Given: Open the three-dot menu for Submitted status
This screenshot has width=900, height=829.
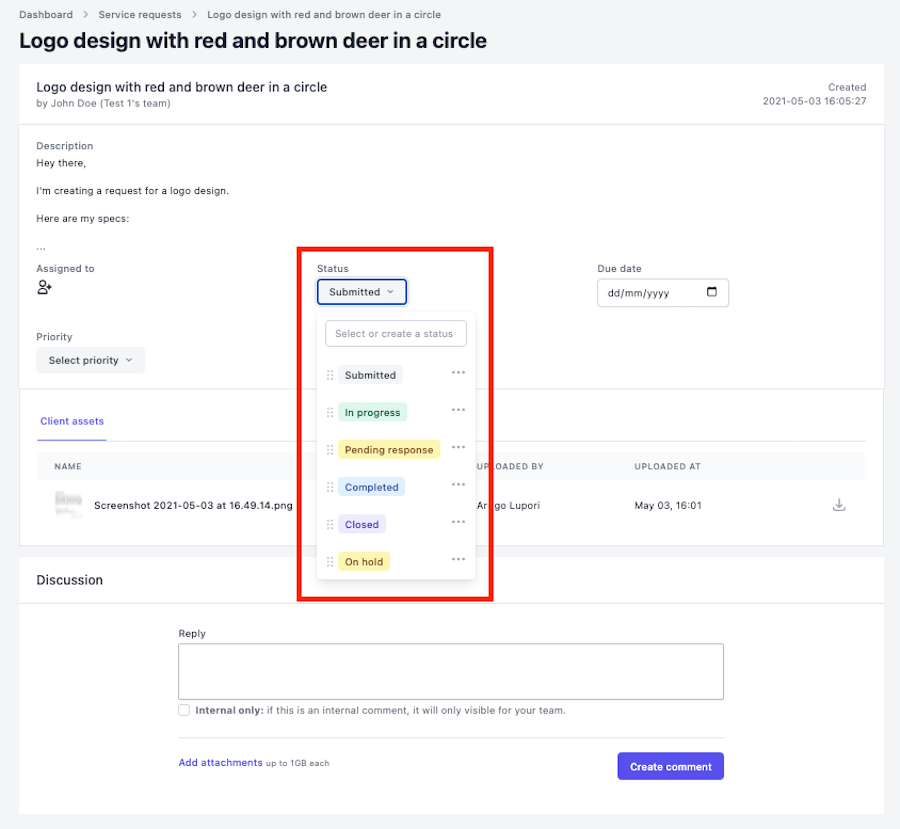Looking at the screenshot, I should 458,373.
